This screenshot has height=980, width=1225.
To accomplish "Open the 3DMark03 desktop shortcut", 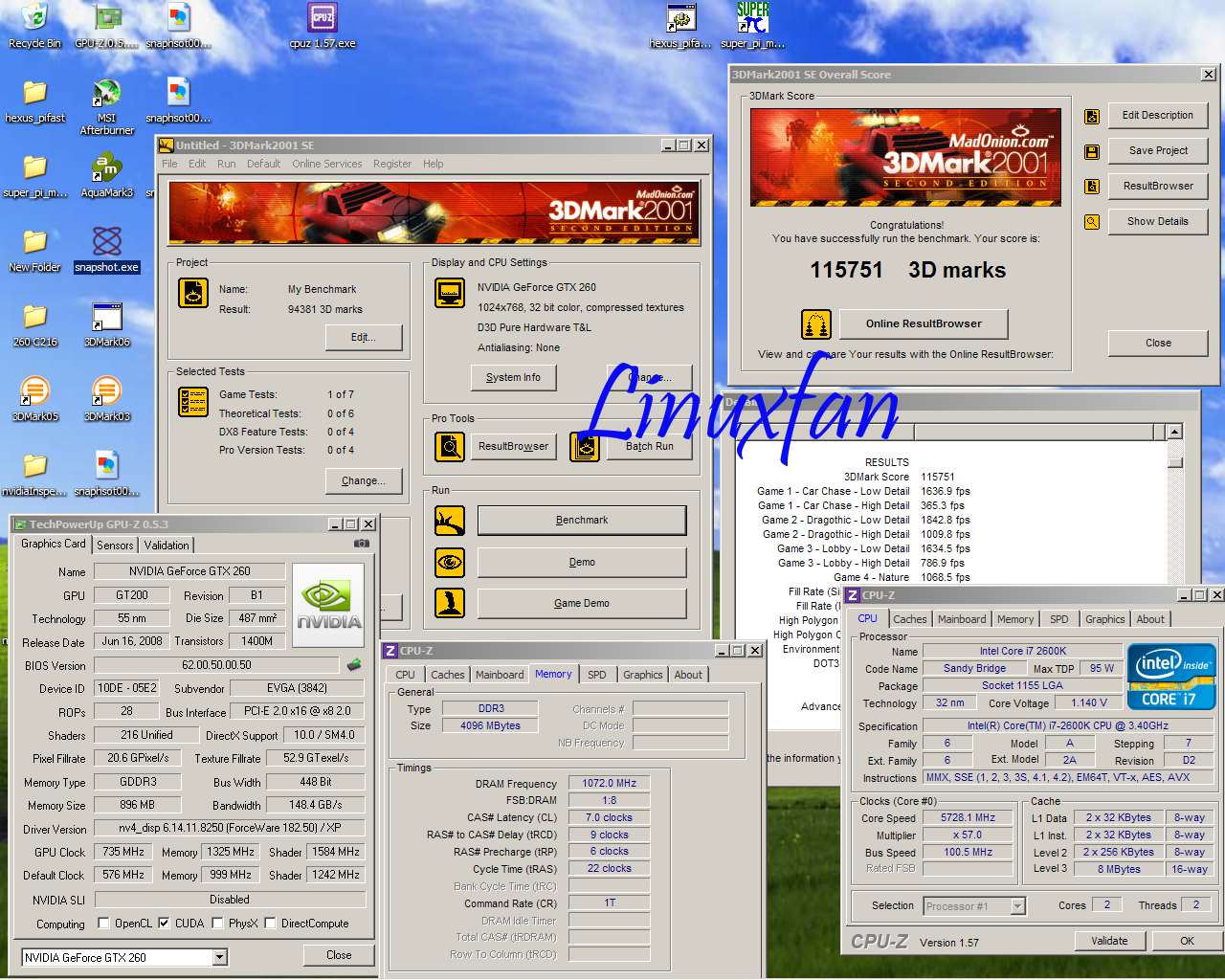I will tap(106, 399).
